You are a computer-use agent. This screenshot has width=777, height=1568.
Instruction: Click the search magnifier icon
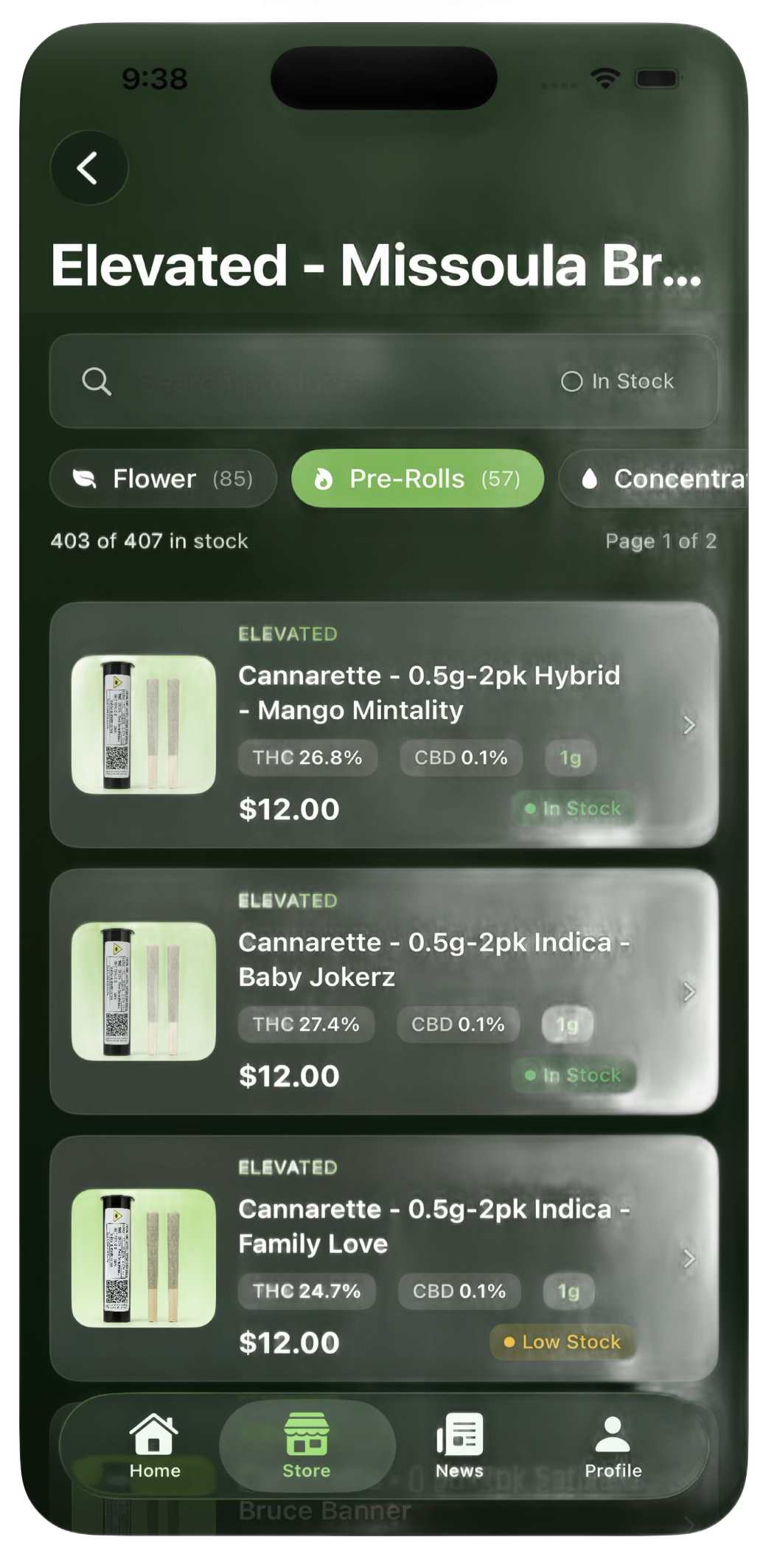pyautogui.click(x=97, y=381)
